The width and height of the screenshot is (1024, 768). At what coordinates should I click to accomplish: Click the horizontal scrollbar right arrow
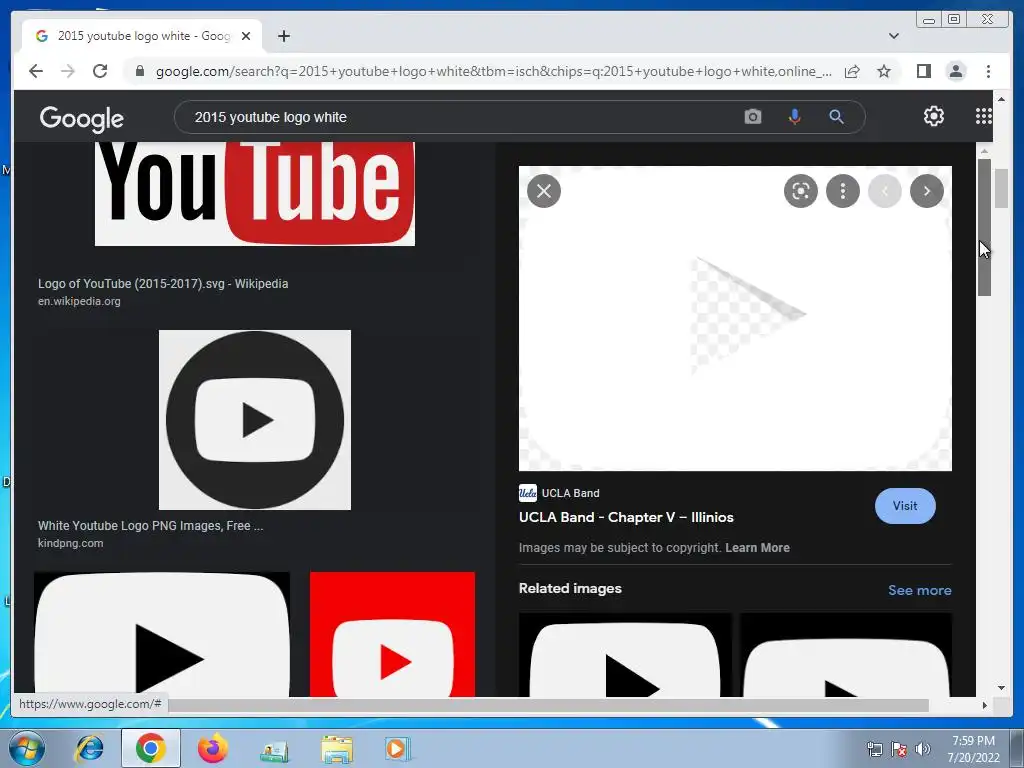point(984,705)
